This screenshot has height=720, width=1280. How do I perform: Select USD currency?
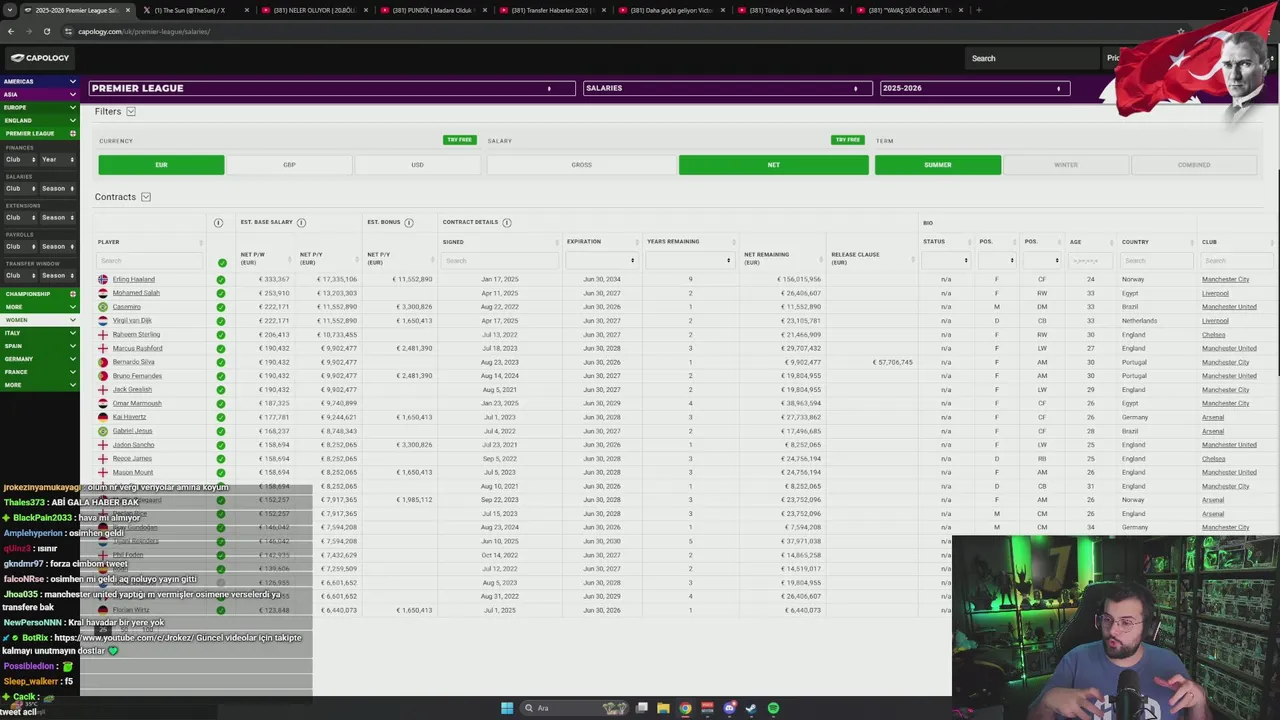(417, 165)
